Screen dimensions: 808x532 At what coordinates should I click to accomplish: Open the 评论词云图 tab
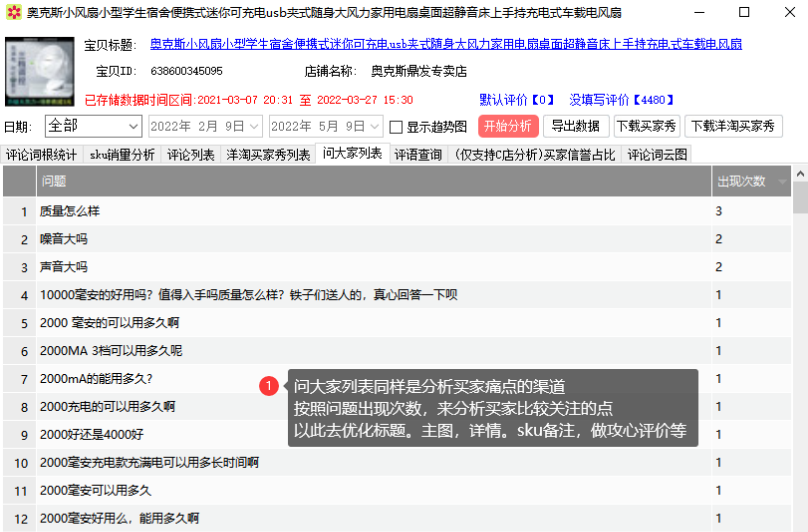(x=657, y=154)
